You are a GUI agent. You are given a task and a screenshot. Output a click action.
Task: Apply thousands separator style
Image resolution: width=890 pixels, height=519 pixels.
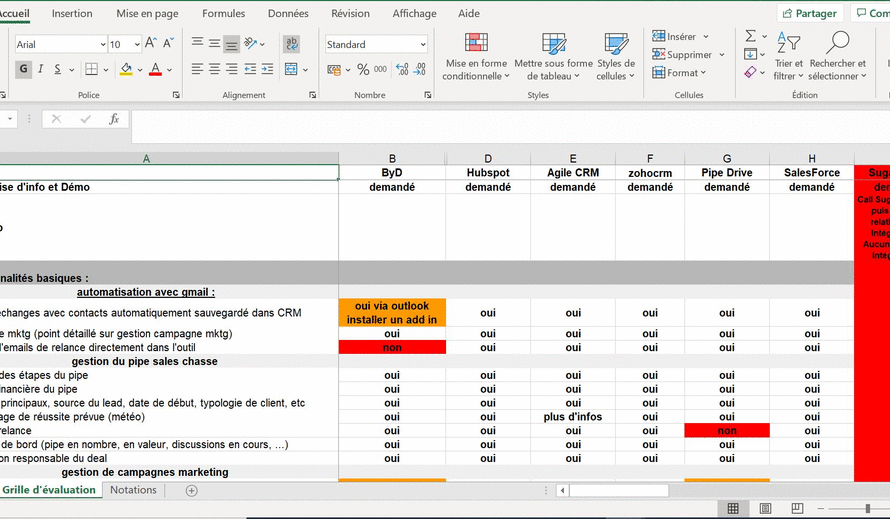(x=380, y=69)
